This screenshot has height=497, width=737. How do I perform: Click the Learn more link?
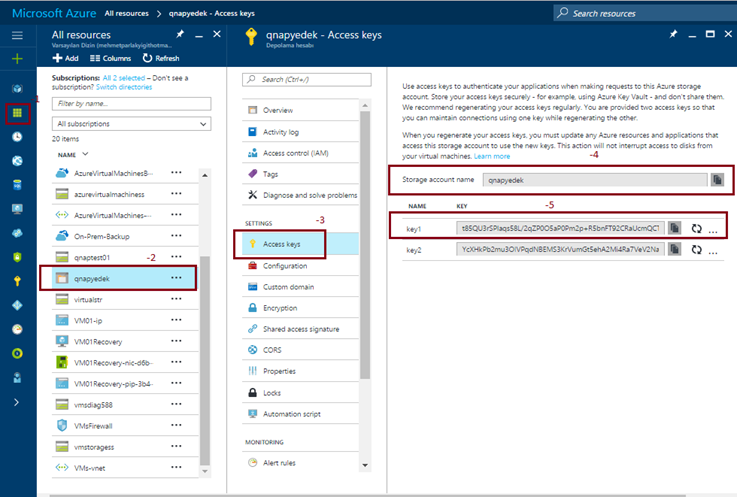(x=492, y=157)
